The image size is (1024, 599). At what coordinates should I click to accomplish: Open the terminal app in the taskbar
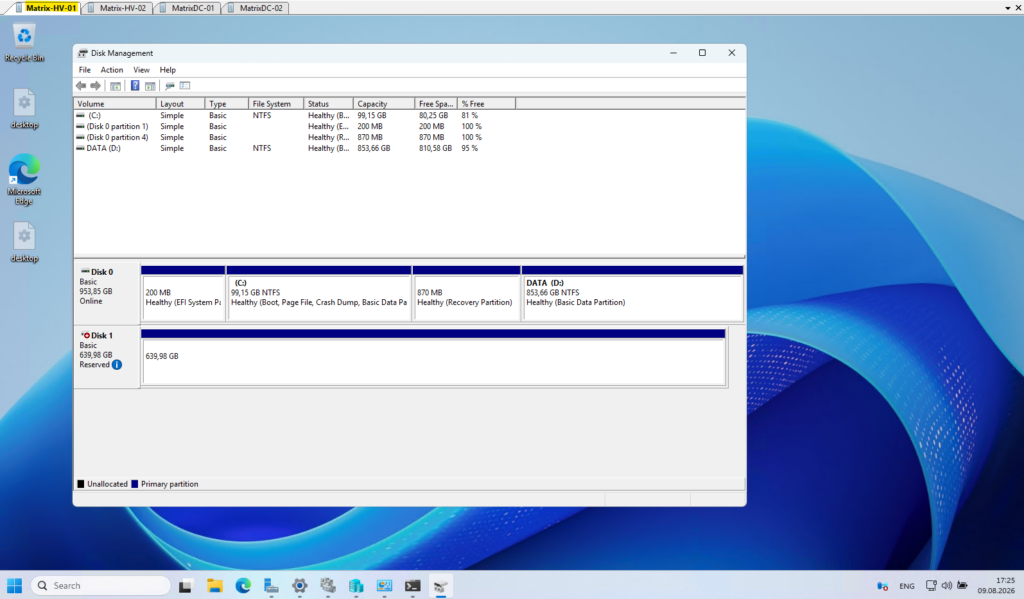coord(413,586)
